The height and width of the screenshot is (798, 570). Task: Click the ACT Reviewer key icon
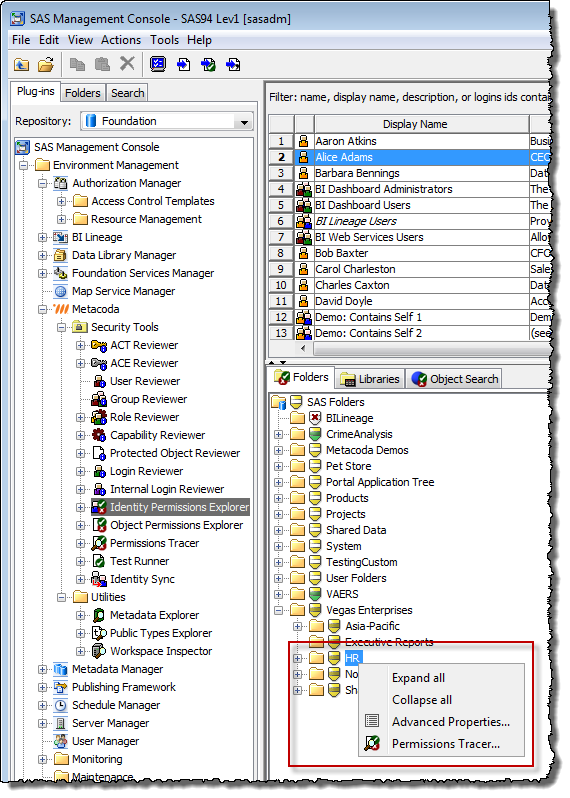(x=99, y=345)
